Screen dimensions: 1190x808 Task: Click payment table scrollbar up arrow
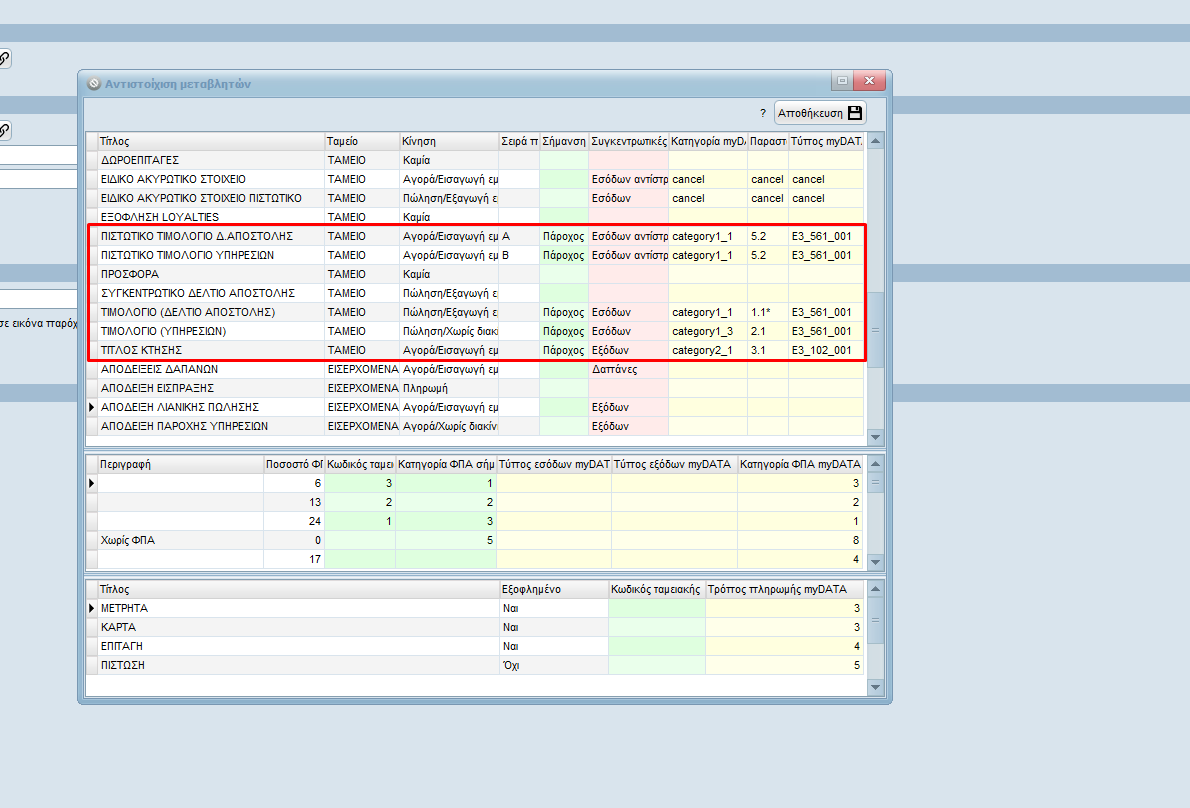(x=875, y=589)
